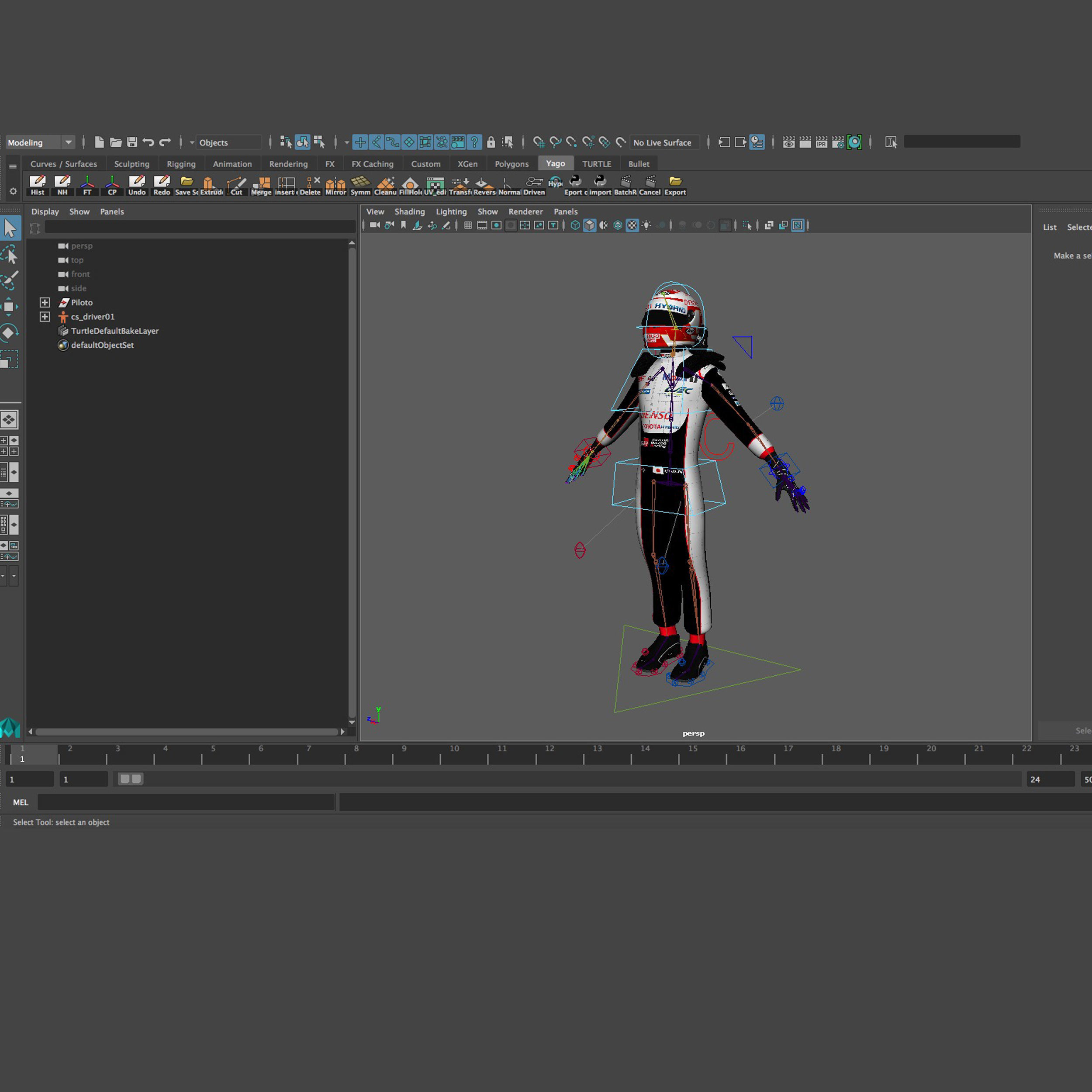Click the MEL command input field
Viewport: 1092px width, 1092px height.
pos(186,802)
